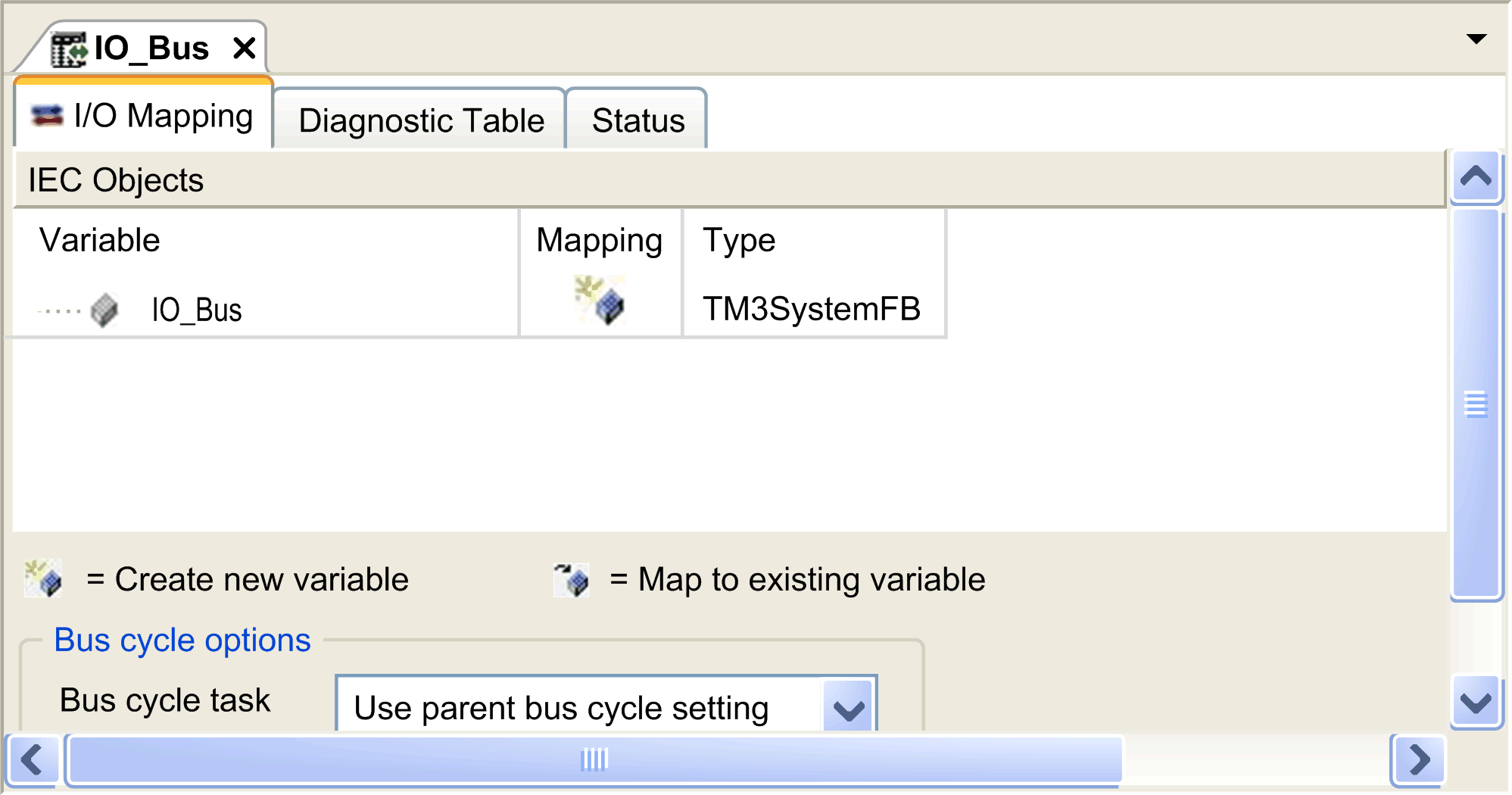Screen dimensions: 1512x795
Task: Expand the Bus cycle task dropdown arrow
Action: point(848,708)
